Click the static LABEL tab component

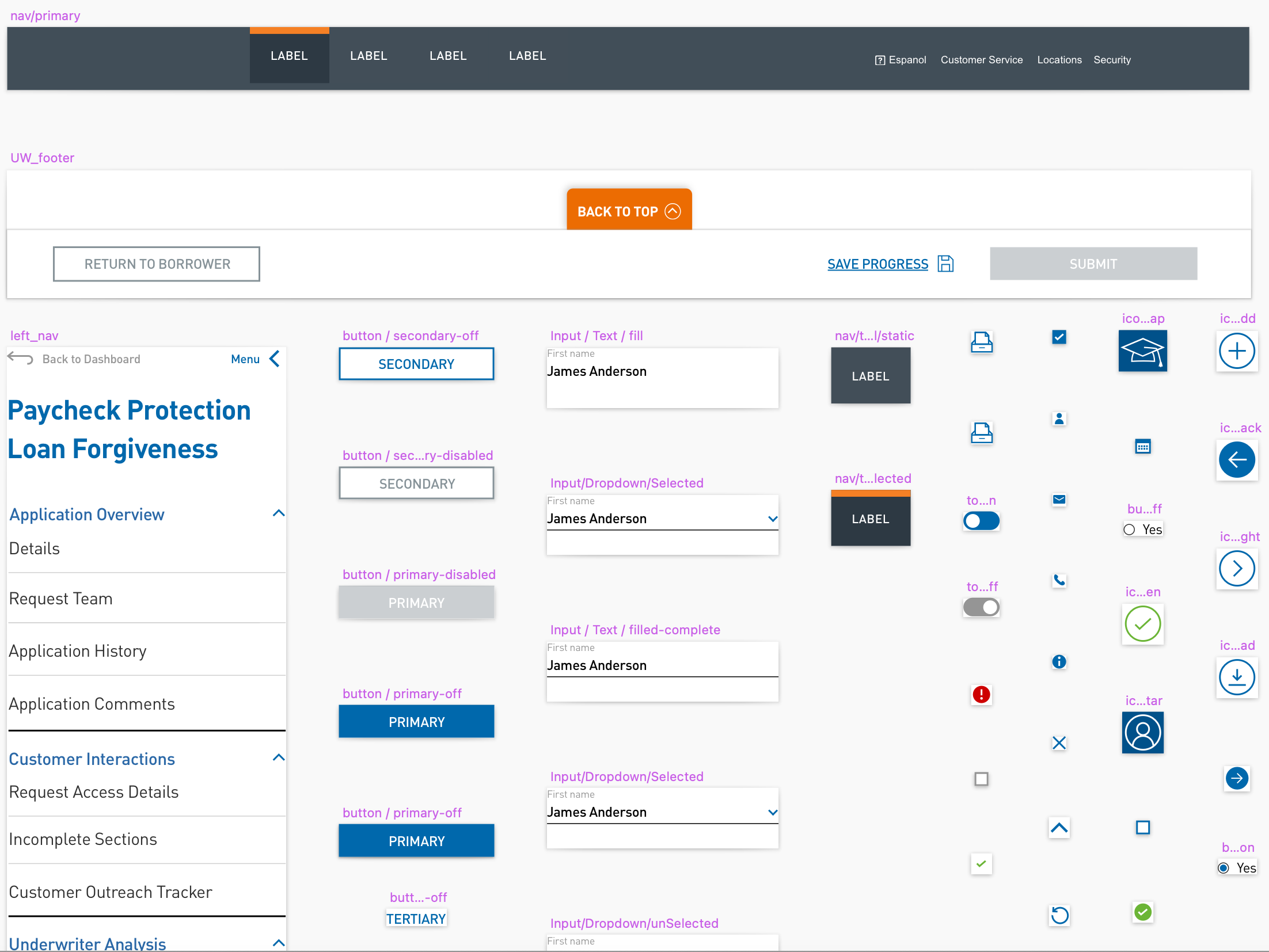pyautogui.click(x=871, y=376)
